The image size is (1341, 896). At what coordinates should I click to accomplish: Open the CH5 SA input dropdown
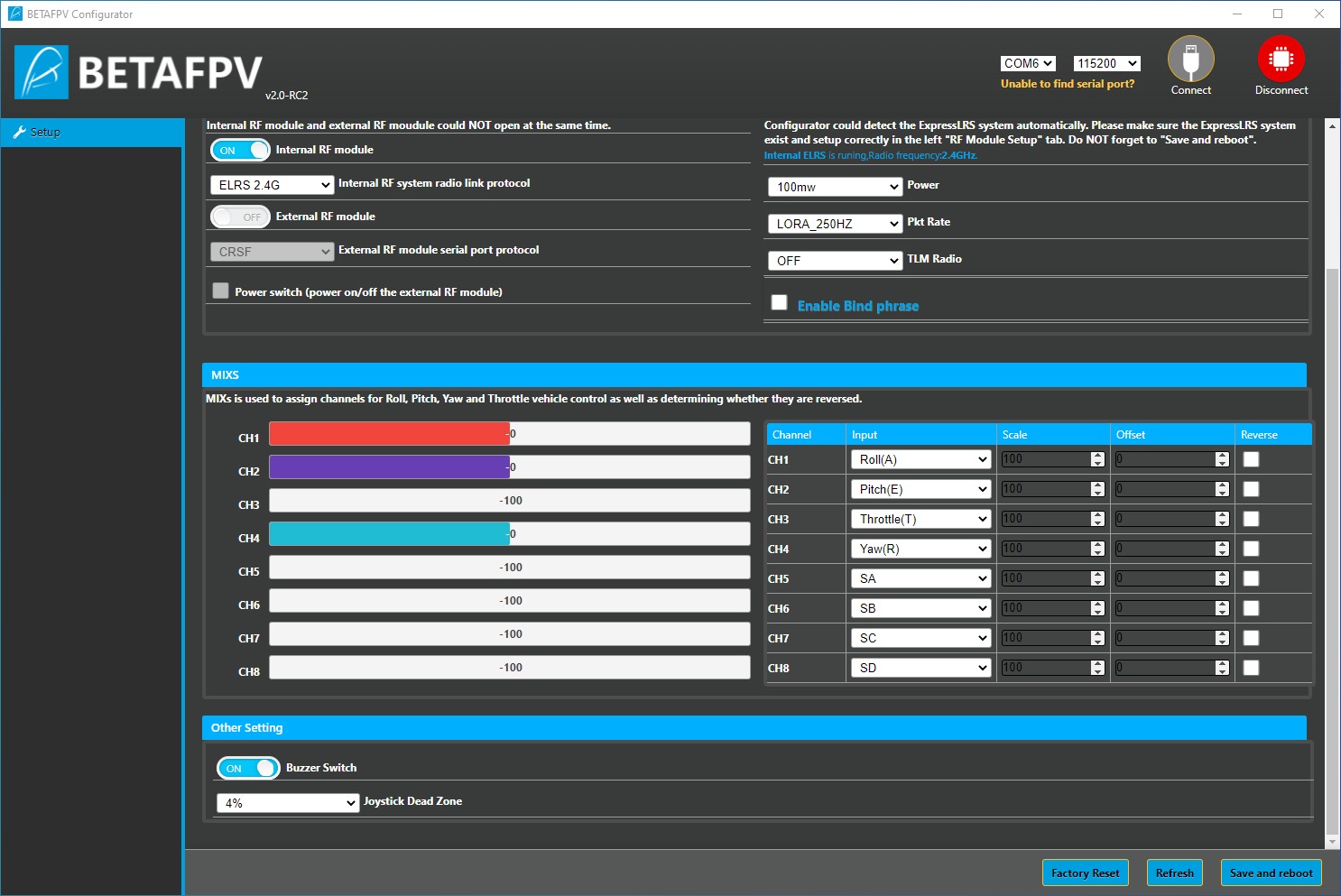(920, 578)
